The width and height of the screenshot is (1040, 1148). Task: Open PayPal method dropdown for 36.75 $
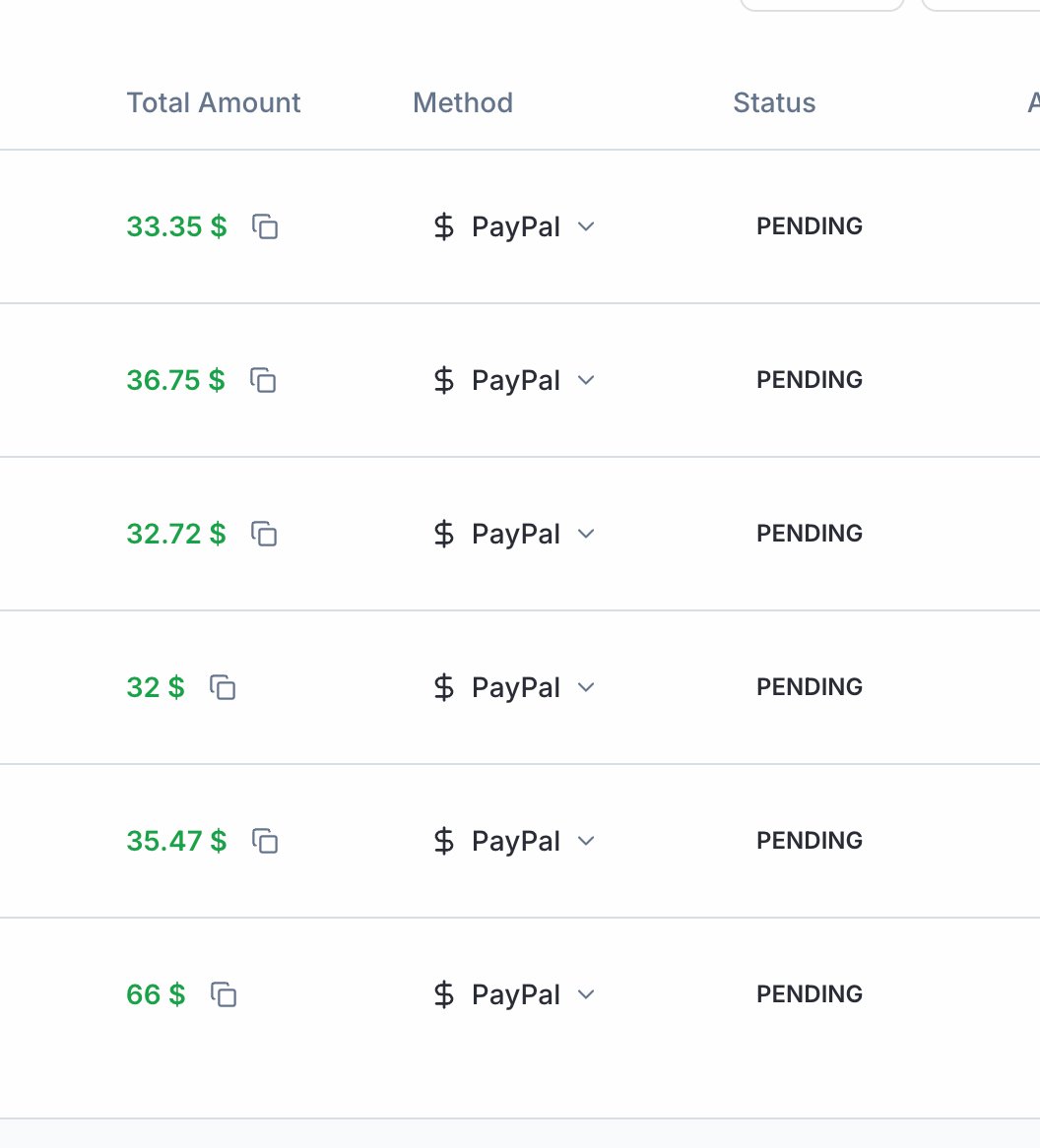(586, 380)
